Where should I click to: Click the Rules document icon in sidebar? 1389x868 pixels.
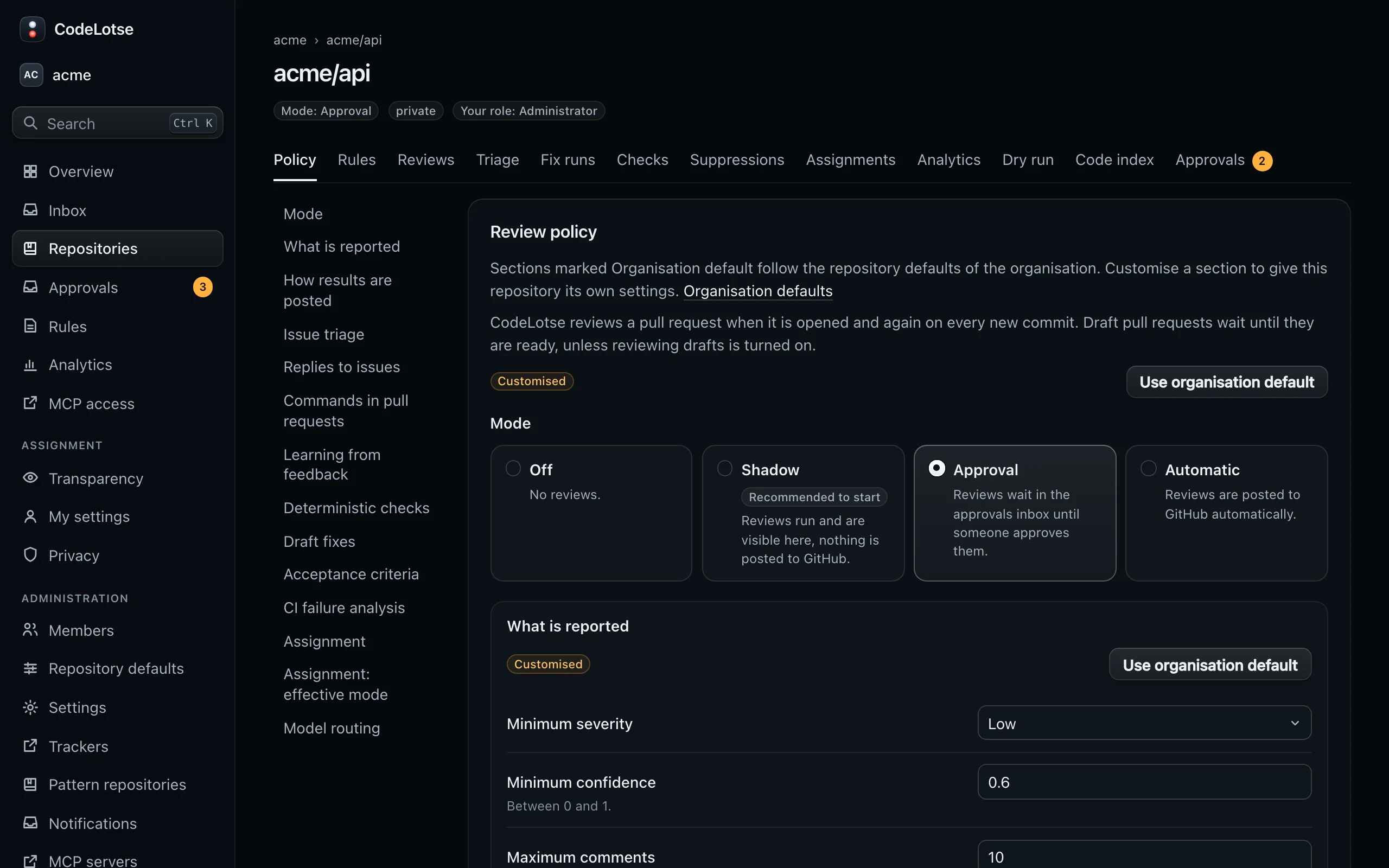click(30, 326)
